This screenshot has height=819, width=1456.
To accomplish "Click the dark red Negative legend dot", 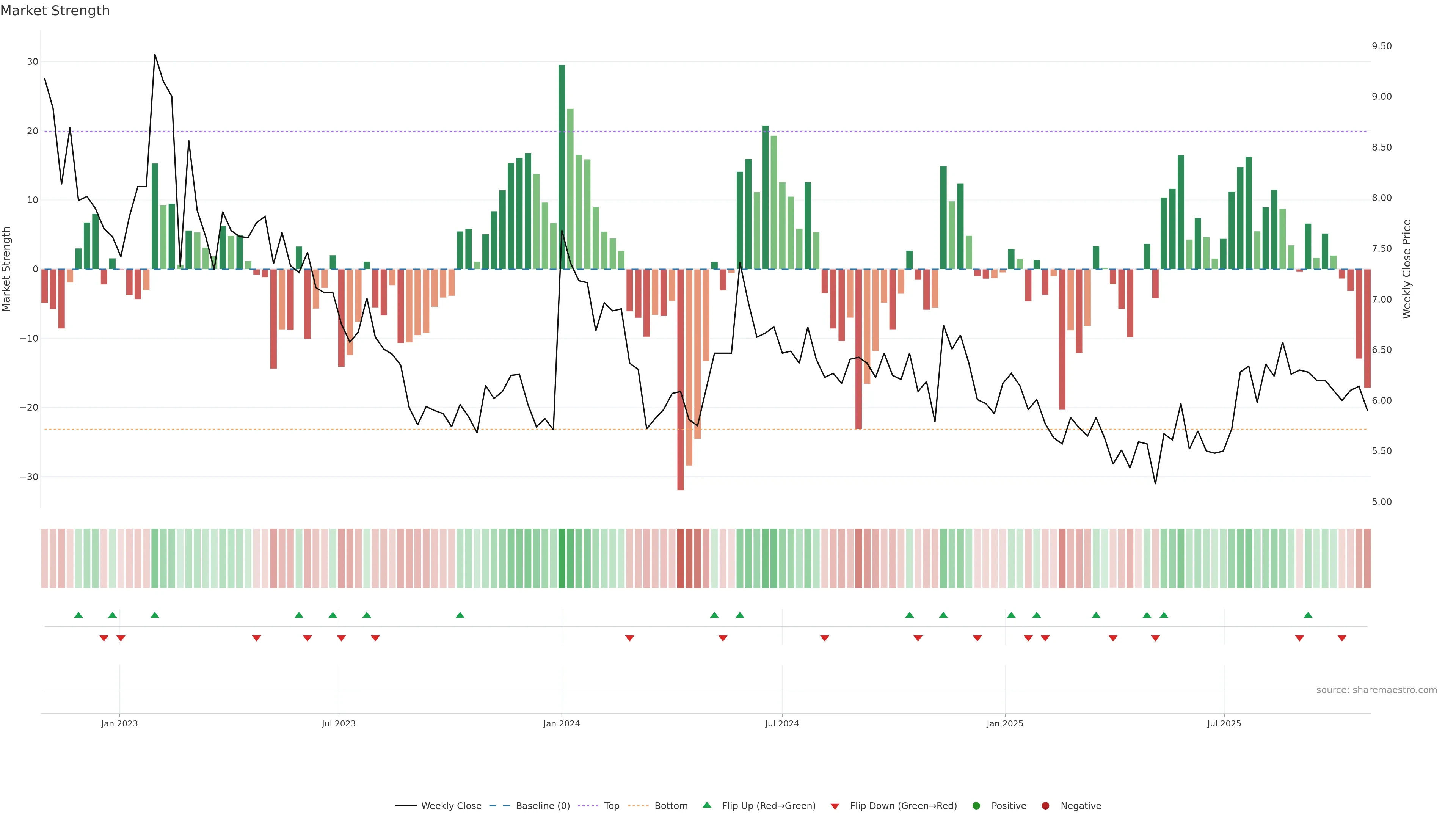I will 1045,805.
